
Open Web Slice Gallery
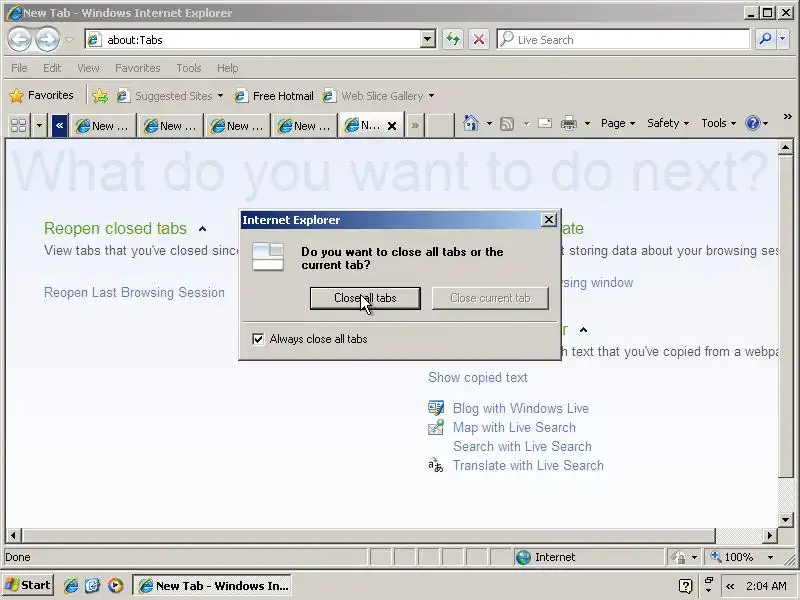378,96
